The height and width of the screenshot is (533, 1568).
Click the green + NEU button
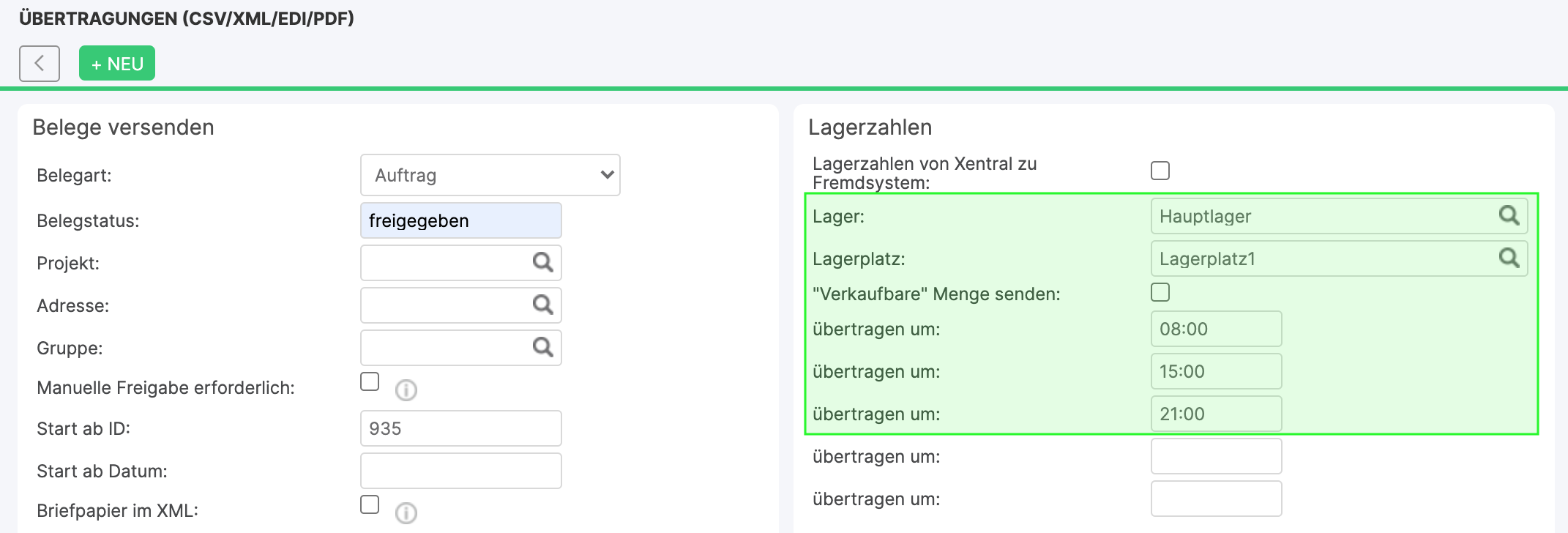point(117,64)
